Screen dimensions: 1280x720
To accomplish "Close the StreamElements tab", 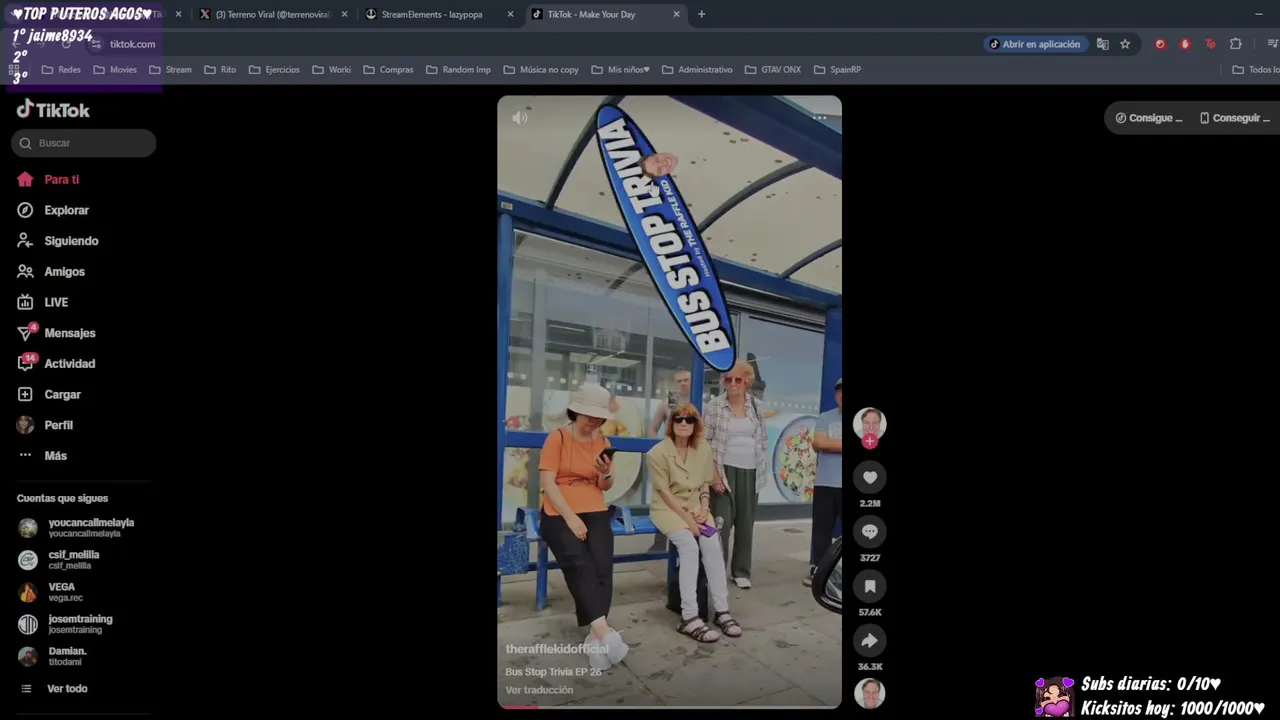I will pos(510,14).
